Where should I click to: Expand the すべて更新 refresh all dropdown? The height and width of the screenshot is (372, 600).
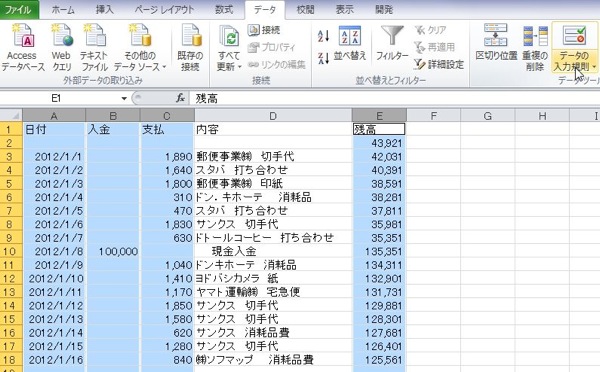click(x=240, y=67)
